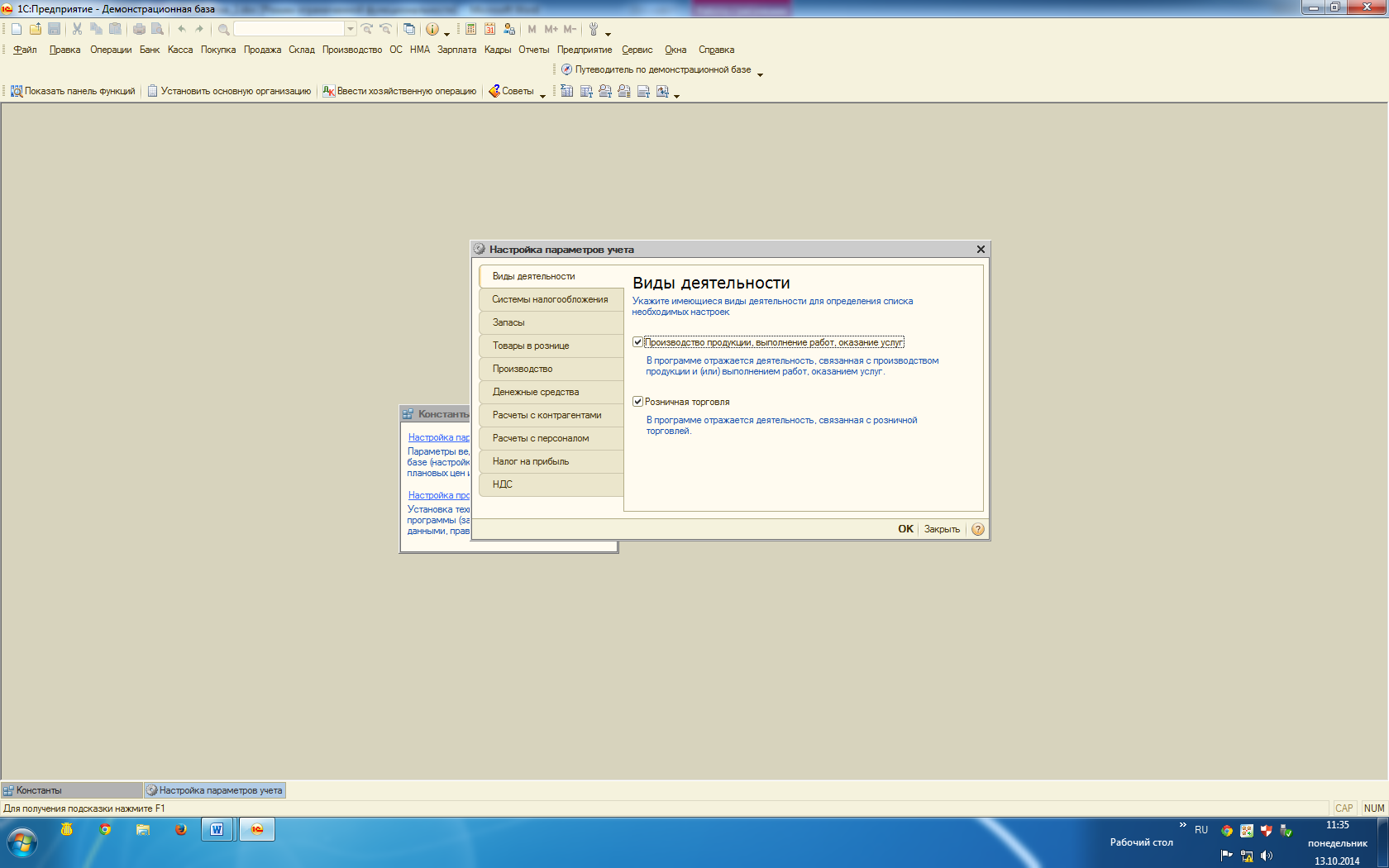Toggle the Розничная торговля checkbox
The height and width of the screenshot is (868, 1389).
[637, 402]
